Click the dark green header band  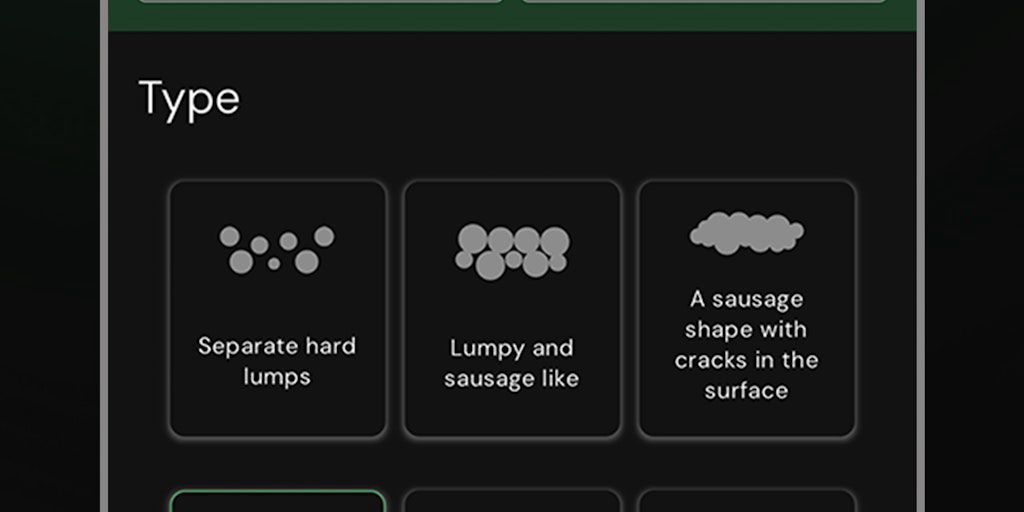point(512,17)
